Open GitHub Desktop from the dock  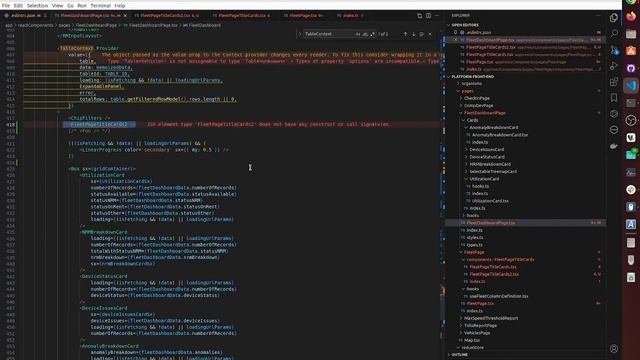coord(631,68)
